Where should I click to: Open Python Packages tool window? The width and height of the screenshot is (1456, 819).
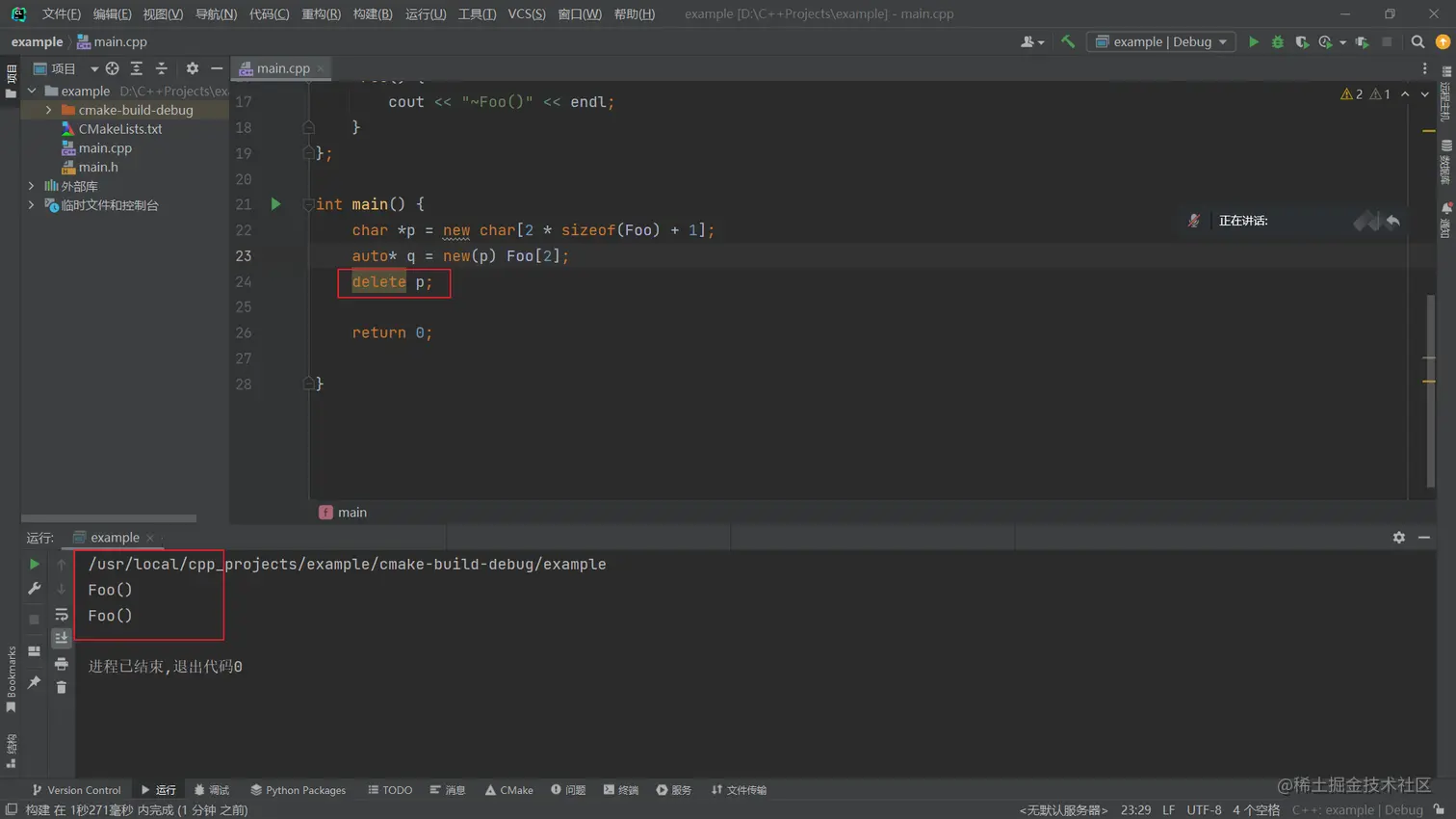pyautogui.click(x=299, y=790)
